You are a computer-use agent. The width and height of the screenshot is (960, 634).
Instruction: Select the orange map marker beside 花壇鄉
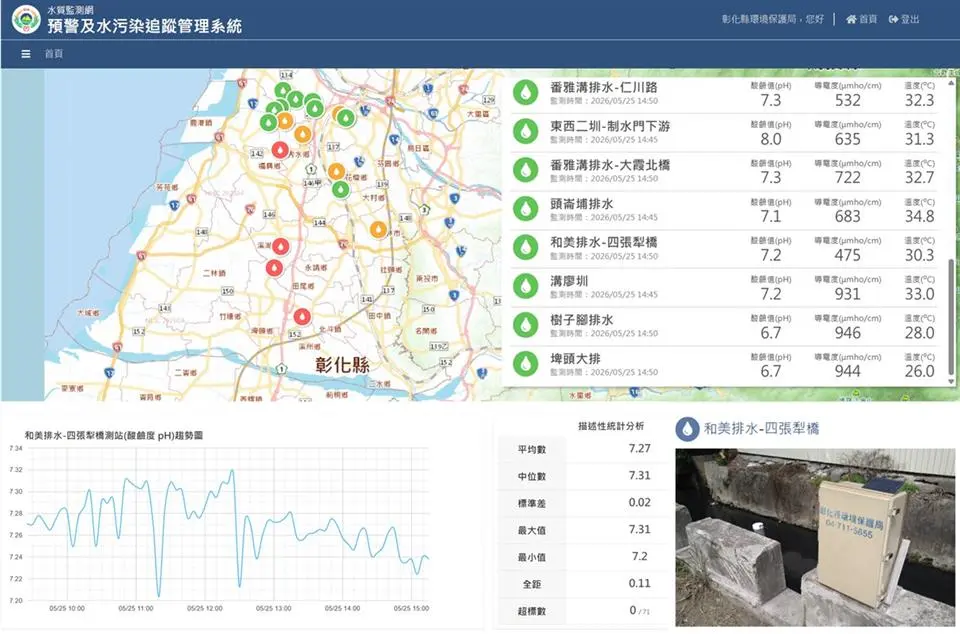pyautogui.click(x=336, y=171)
